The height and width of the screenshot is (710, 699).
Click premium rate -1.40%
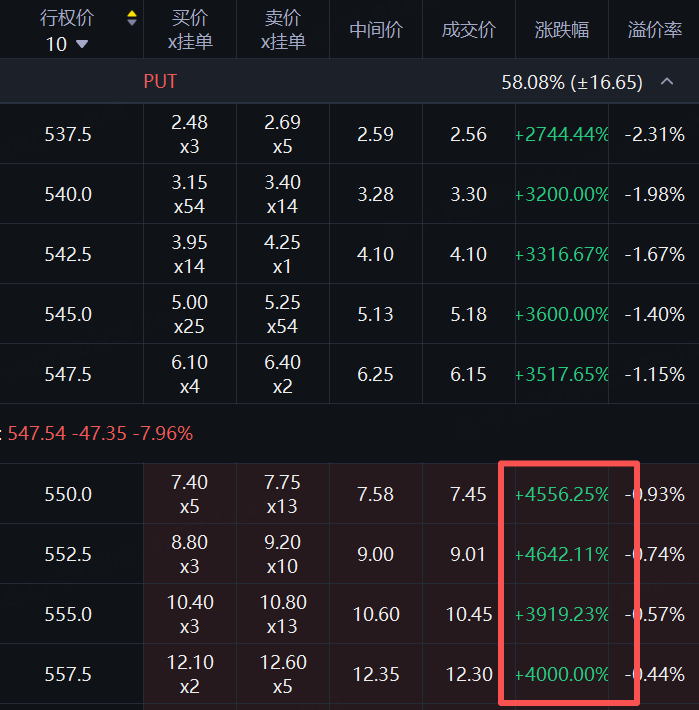[655, 314]
